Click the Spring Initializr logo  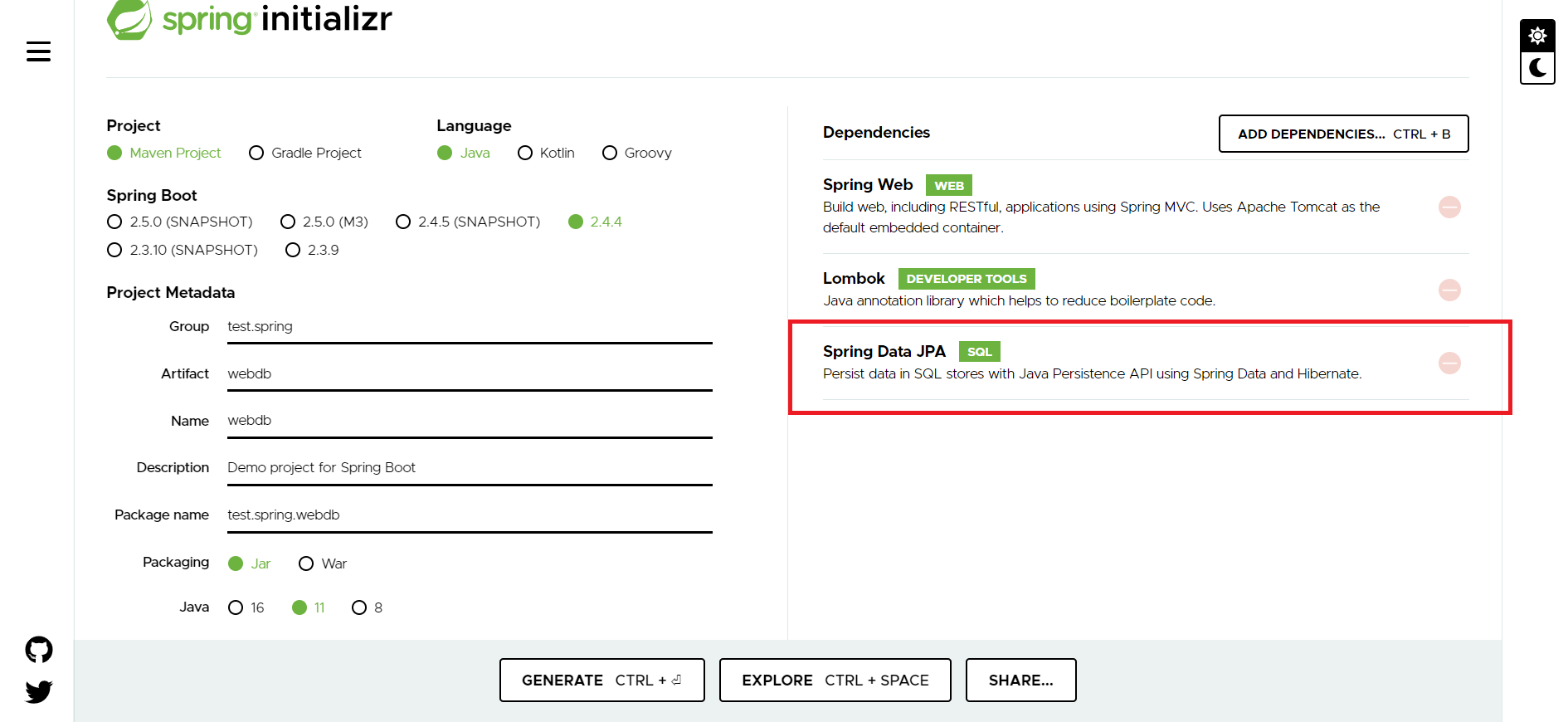(x=249, y=18)
